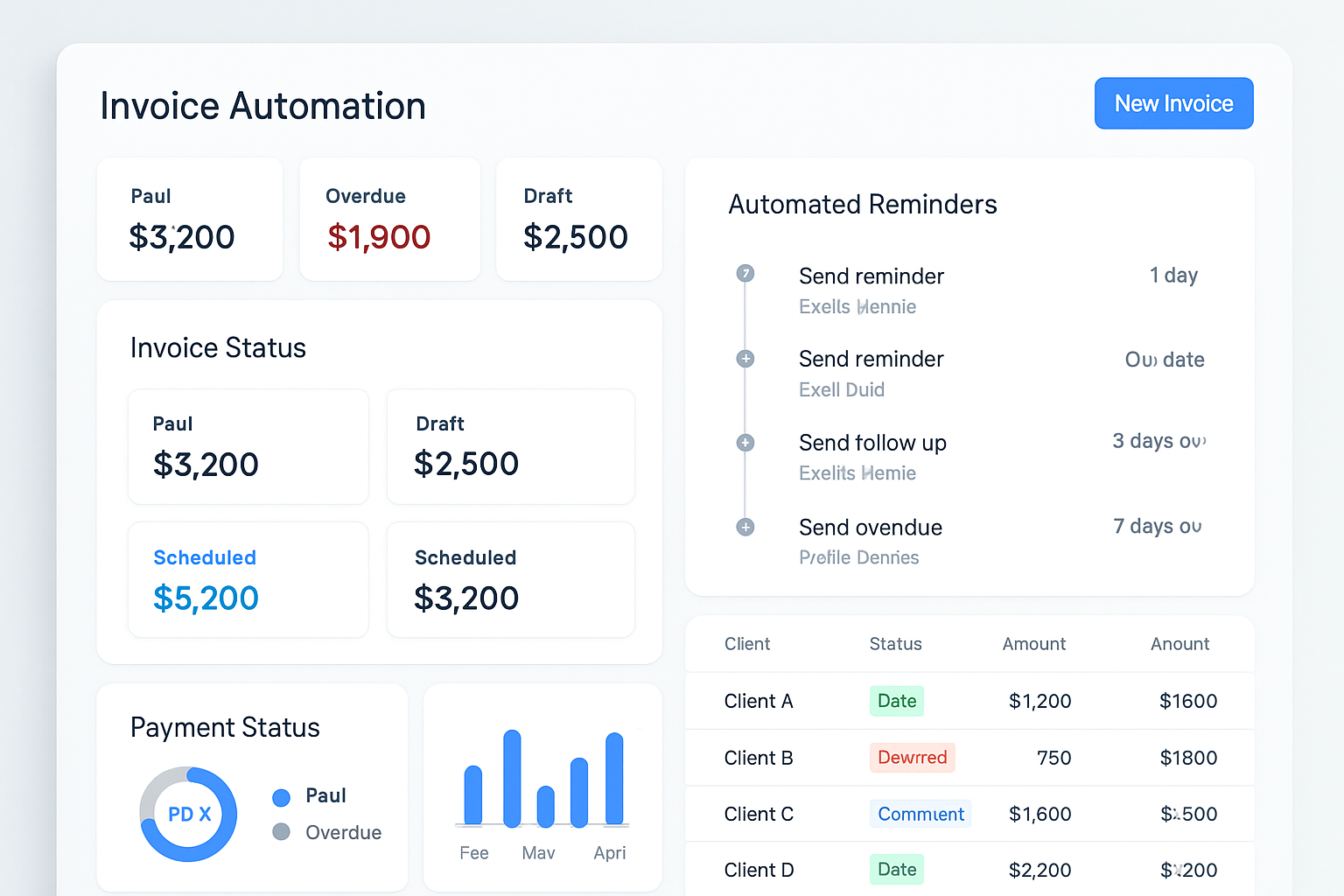Click the gray Overdue legend dot
Screen dimensions: 1344x896
(x=282, y=832)
